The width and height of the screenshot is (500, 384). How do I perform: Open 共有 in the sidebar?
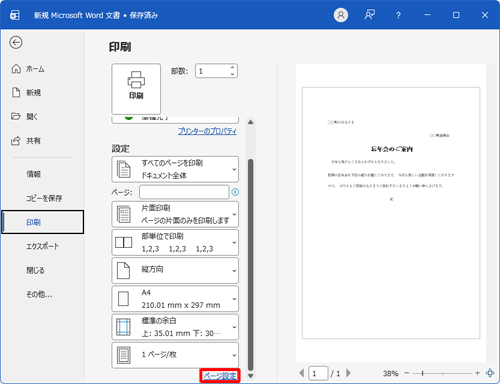pos(42,141)
